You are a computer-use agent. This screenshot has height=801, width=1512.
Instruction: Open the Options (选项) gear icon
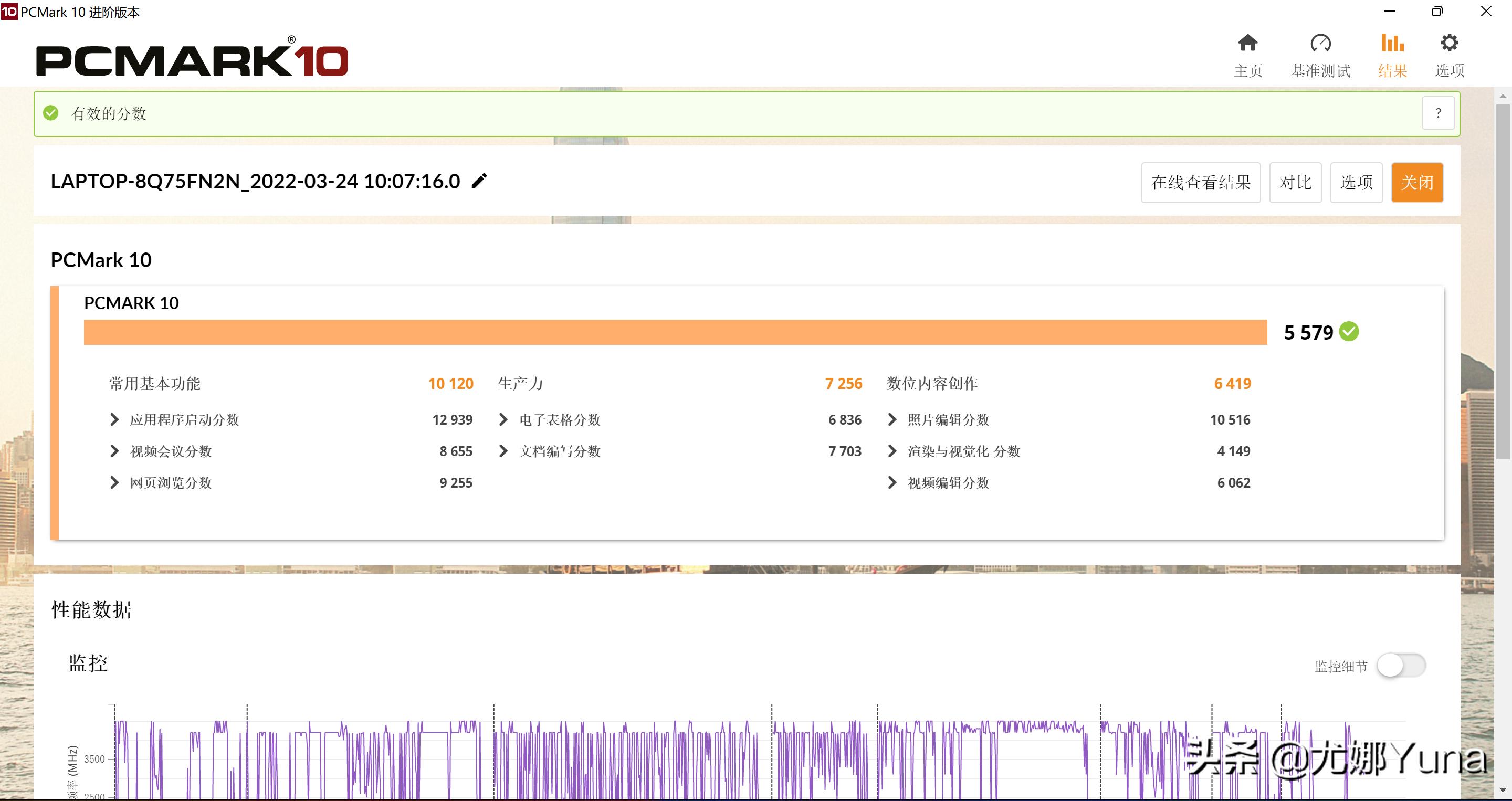point(1449,43)
